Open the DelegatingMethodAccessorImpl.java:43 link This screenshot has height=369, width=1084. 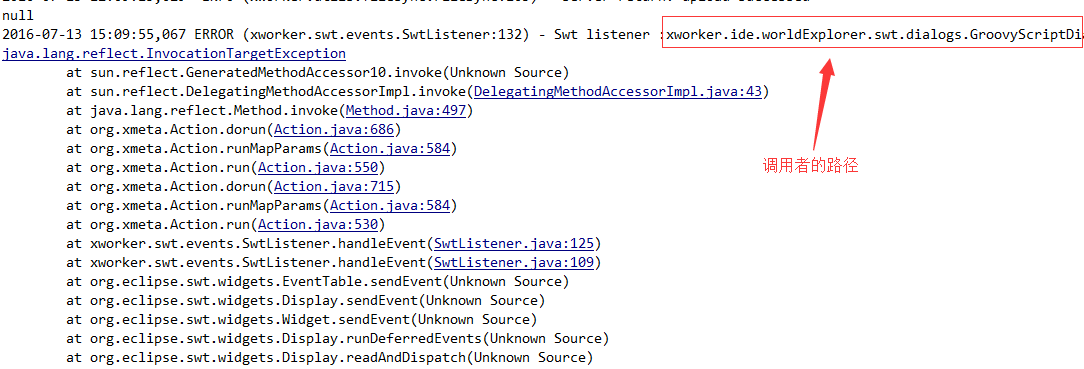(617, 91)
